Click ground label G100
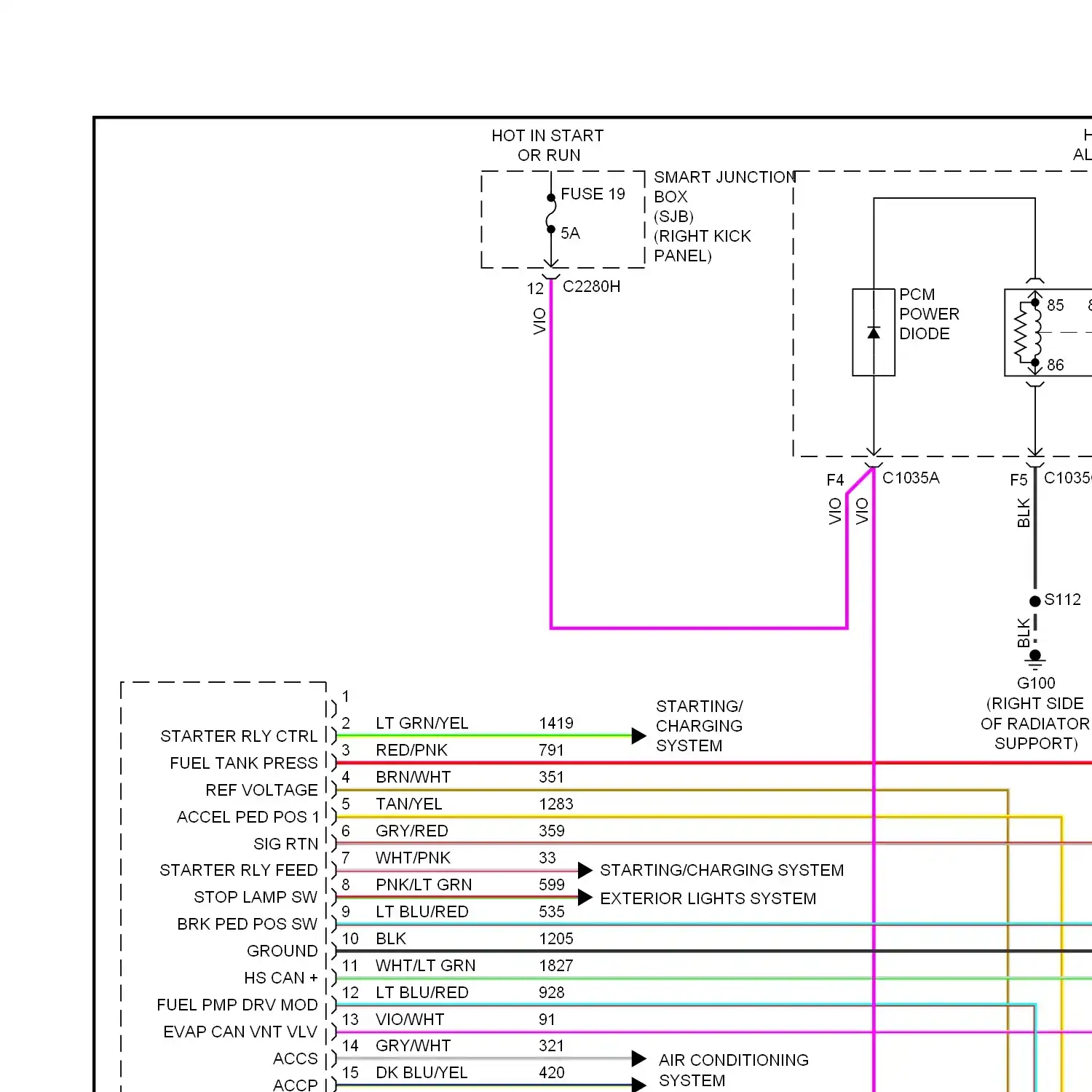This screenshot has height=1092, width=1092. (x=1036, y=684)
